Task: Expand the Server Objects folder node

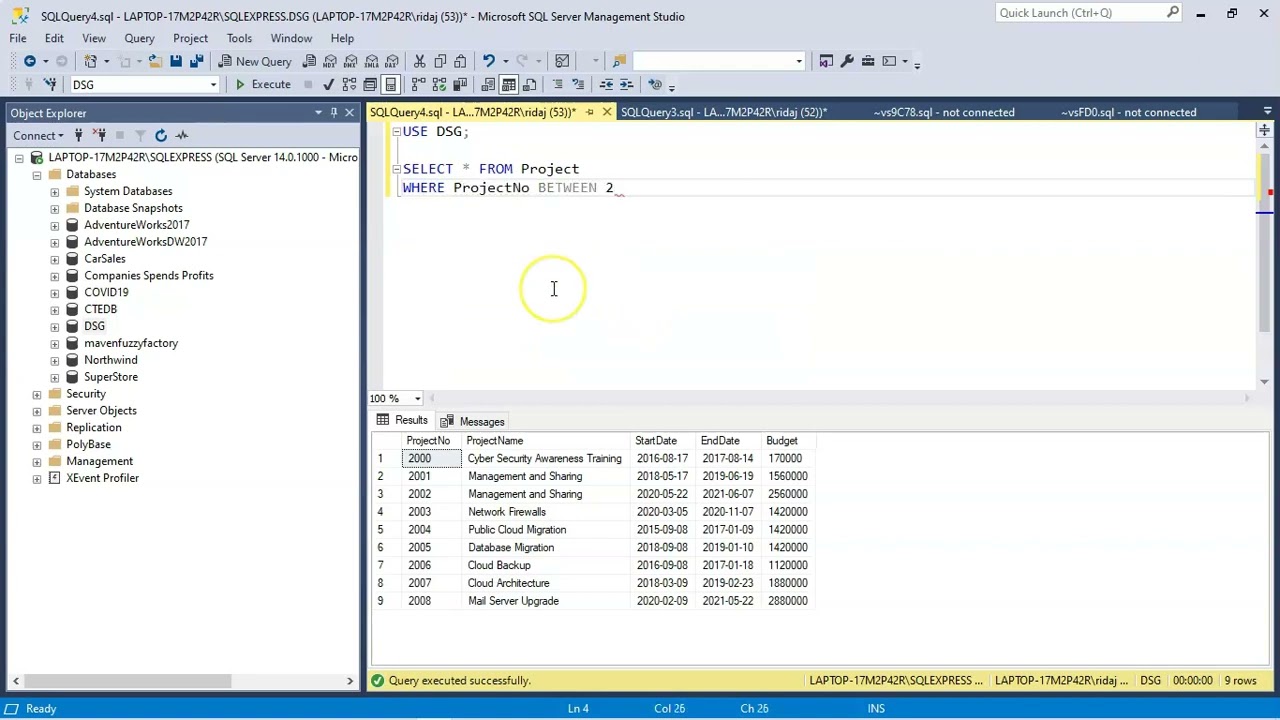Action: point(37,411)
